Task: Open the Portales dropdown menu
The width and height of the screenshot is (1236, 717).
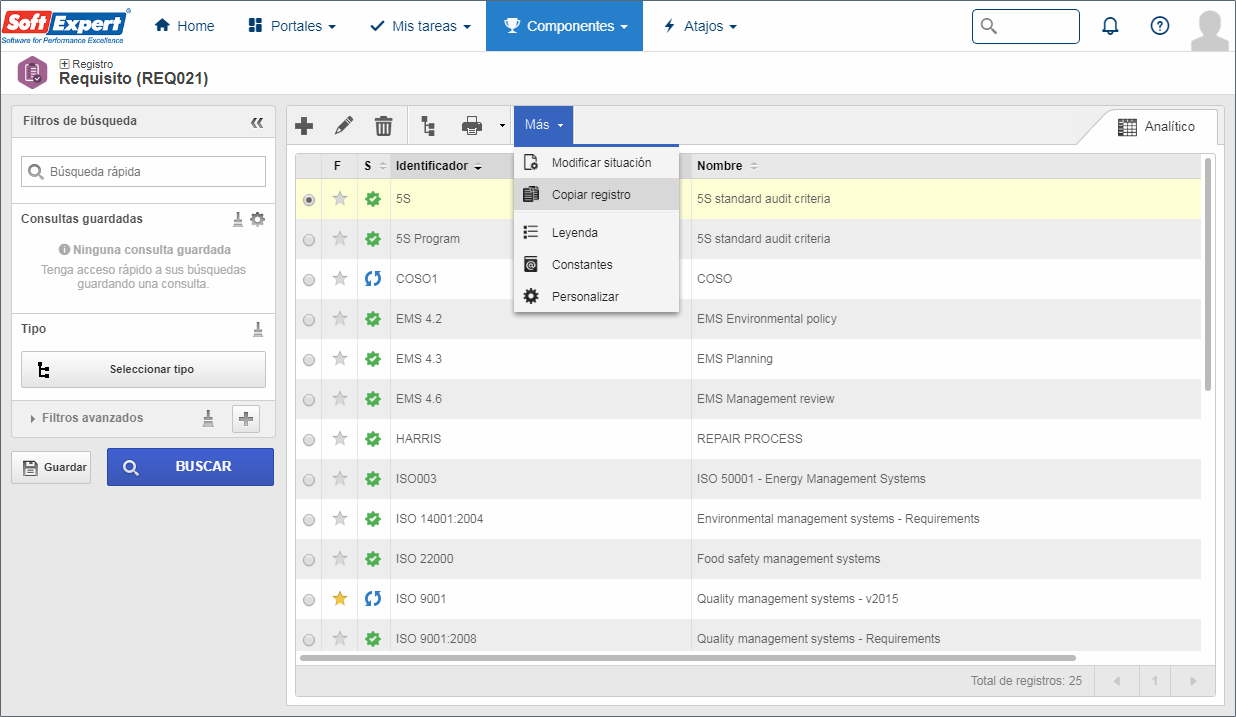Action: tap(291, 26)
